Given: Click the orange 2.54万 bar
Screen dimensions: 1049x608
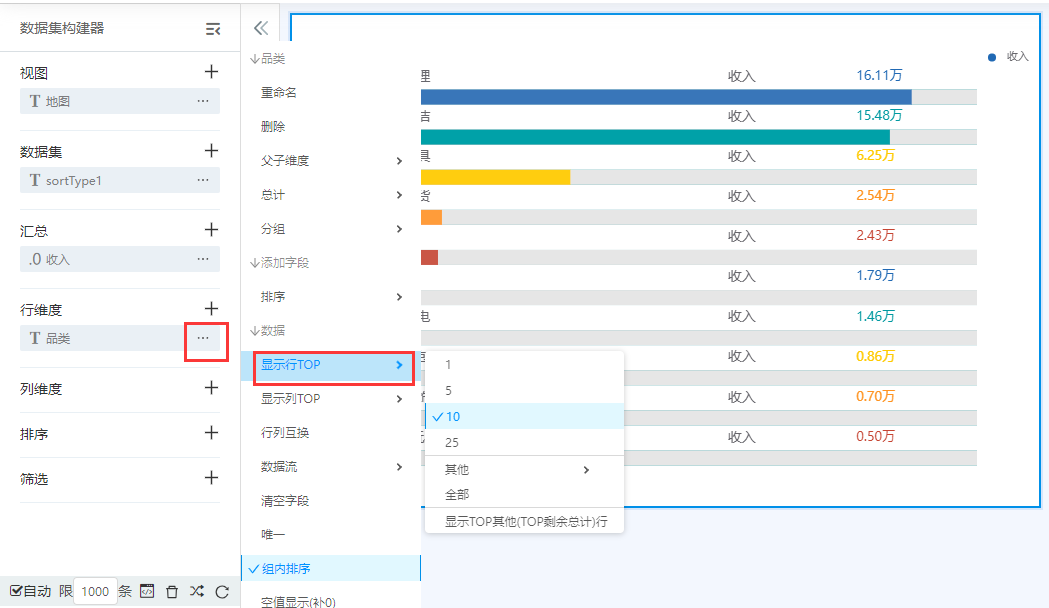Looking at the screenshot, I should point(431,217).
